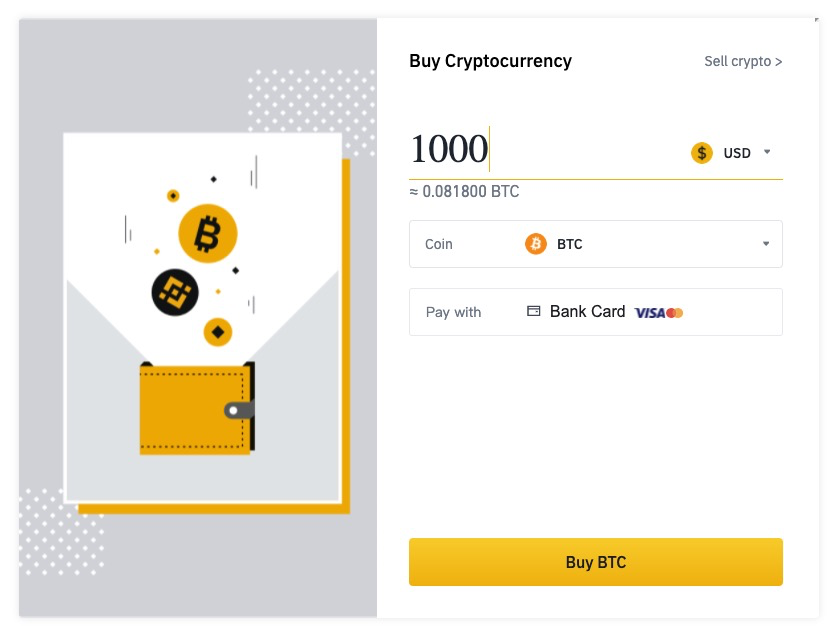The width and height of the screenshot is (838, 640).
Task: Select the Pay with Bank Card option
Action: tap(595, 311)
